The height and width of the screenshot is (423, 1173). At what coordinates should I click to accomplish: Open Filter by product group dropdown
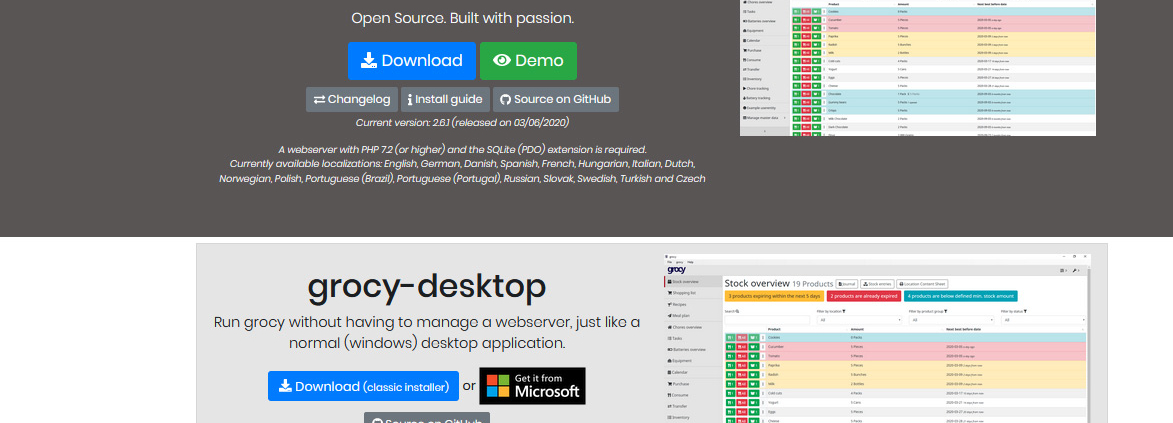(952, 320)
